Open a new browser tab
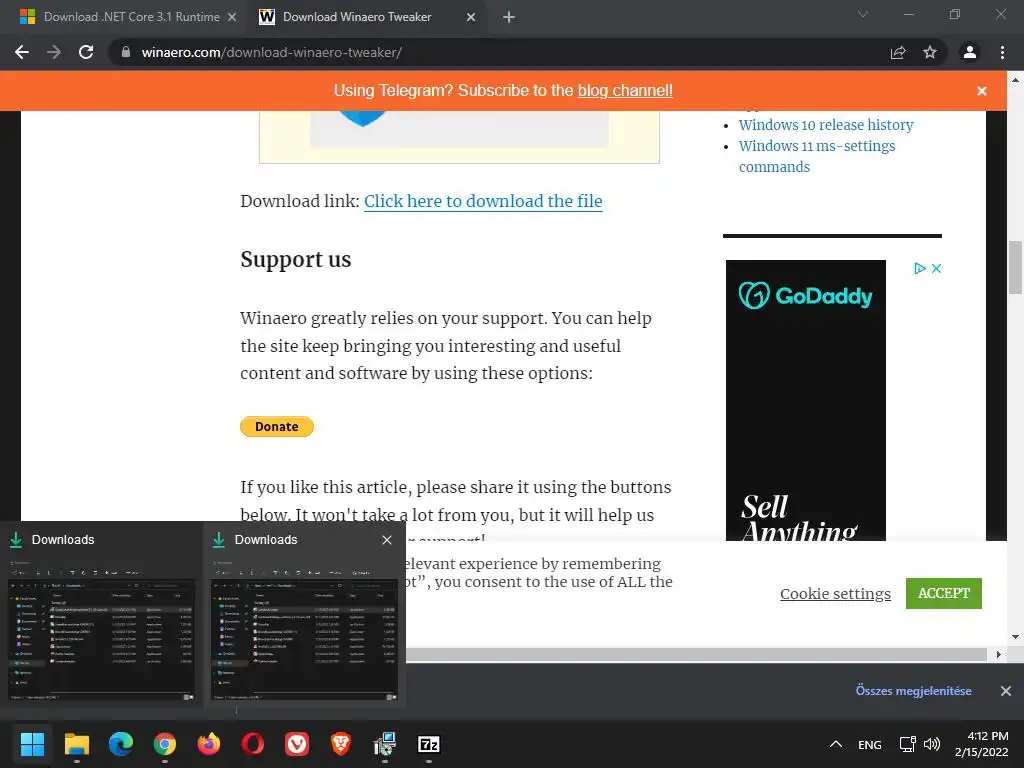1024x768 pixels. 509,17
